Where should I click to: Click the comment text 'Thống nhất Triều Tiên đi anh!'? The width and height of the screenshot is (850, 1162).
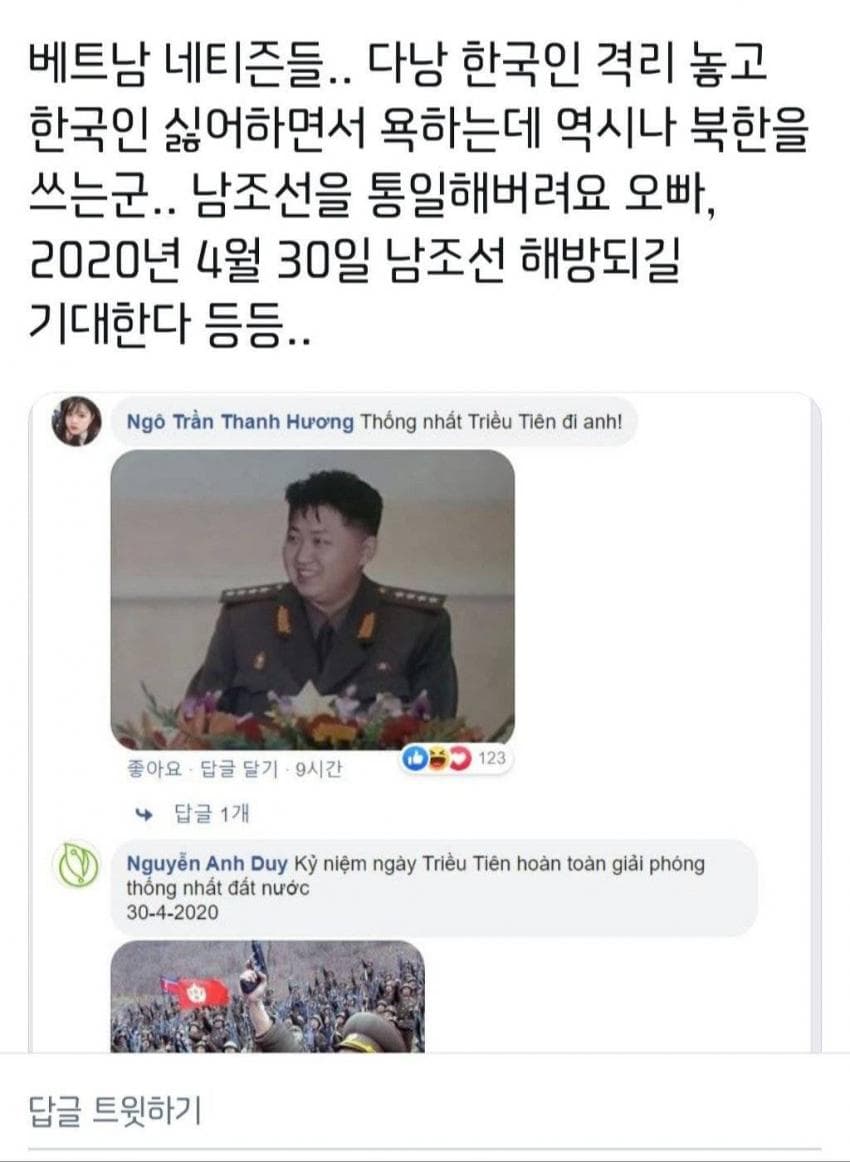[491, 422]
